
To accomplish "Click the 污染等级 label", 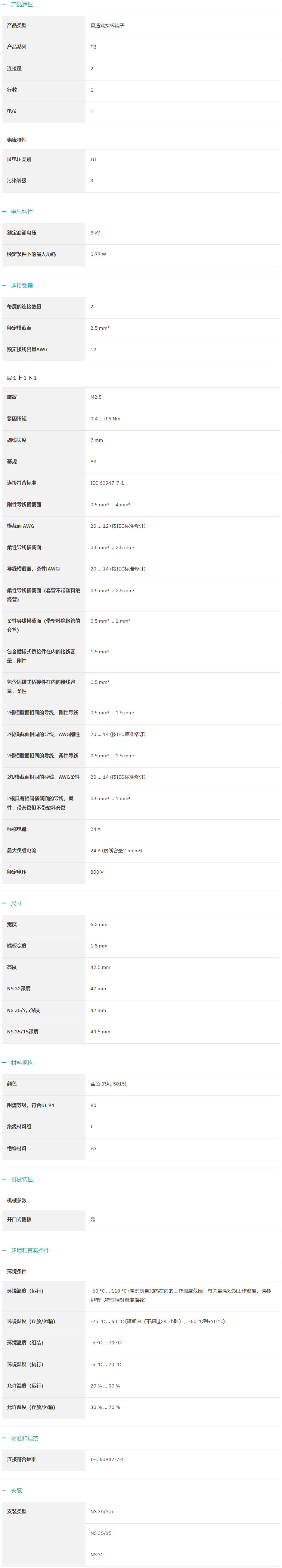I will click(x=17, y=181).
